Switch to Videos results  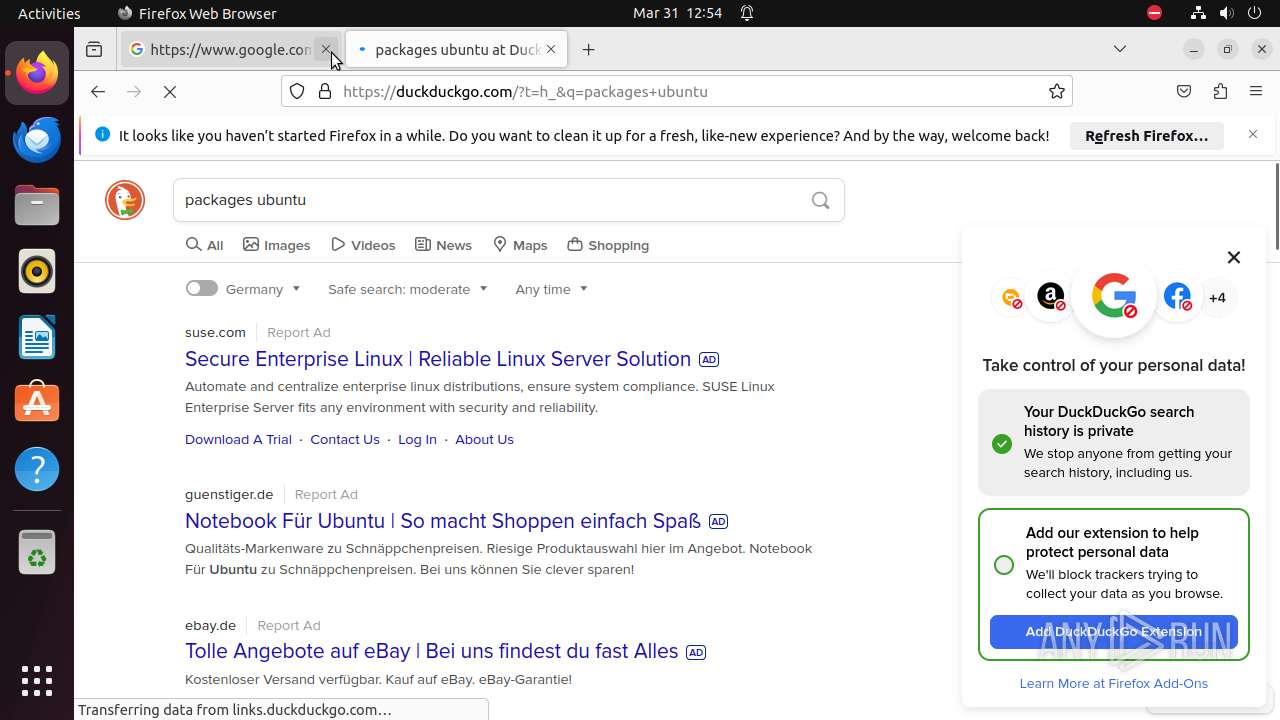[363, 245]
